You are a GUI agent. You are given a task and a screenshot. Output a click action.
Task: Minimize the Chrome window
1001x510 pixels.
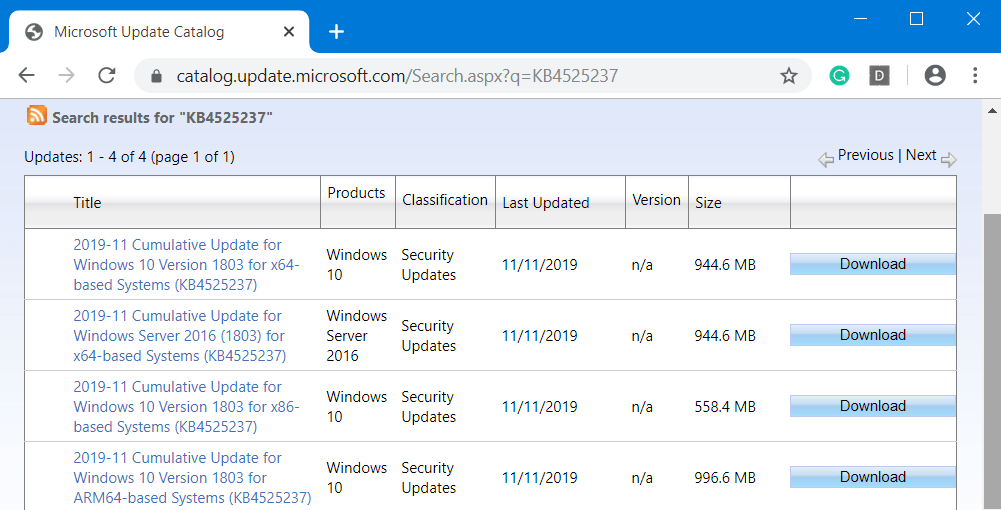click(861, 19)
